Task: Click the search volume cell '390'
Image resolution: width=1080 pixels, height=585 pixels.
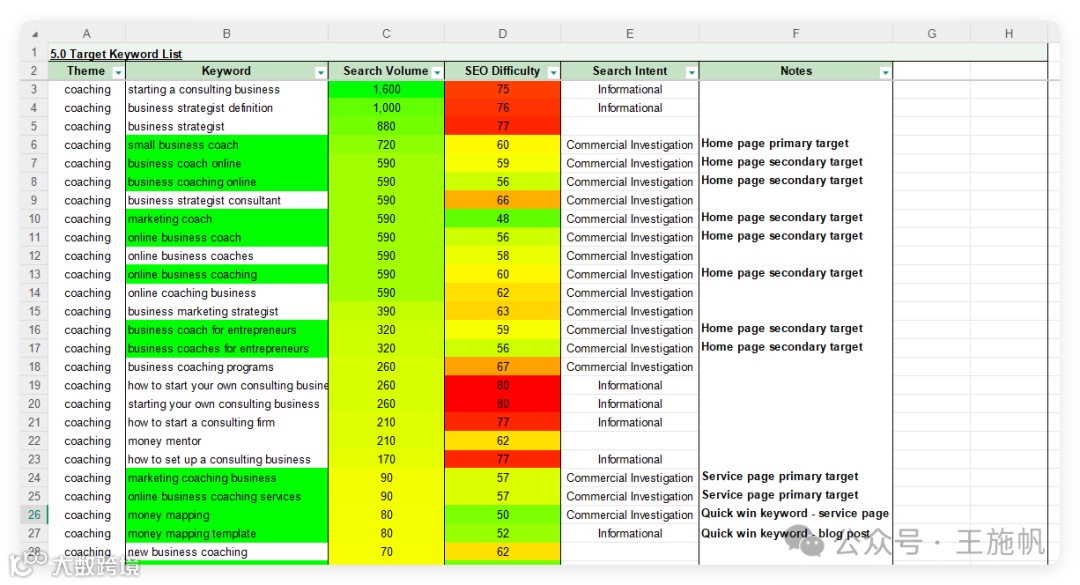Action: tap(386, 311)
